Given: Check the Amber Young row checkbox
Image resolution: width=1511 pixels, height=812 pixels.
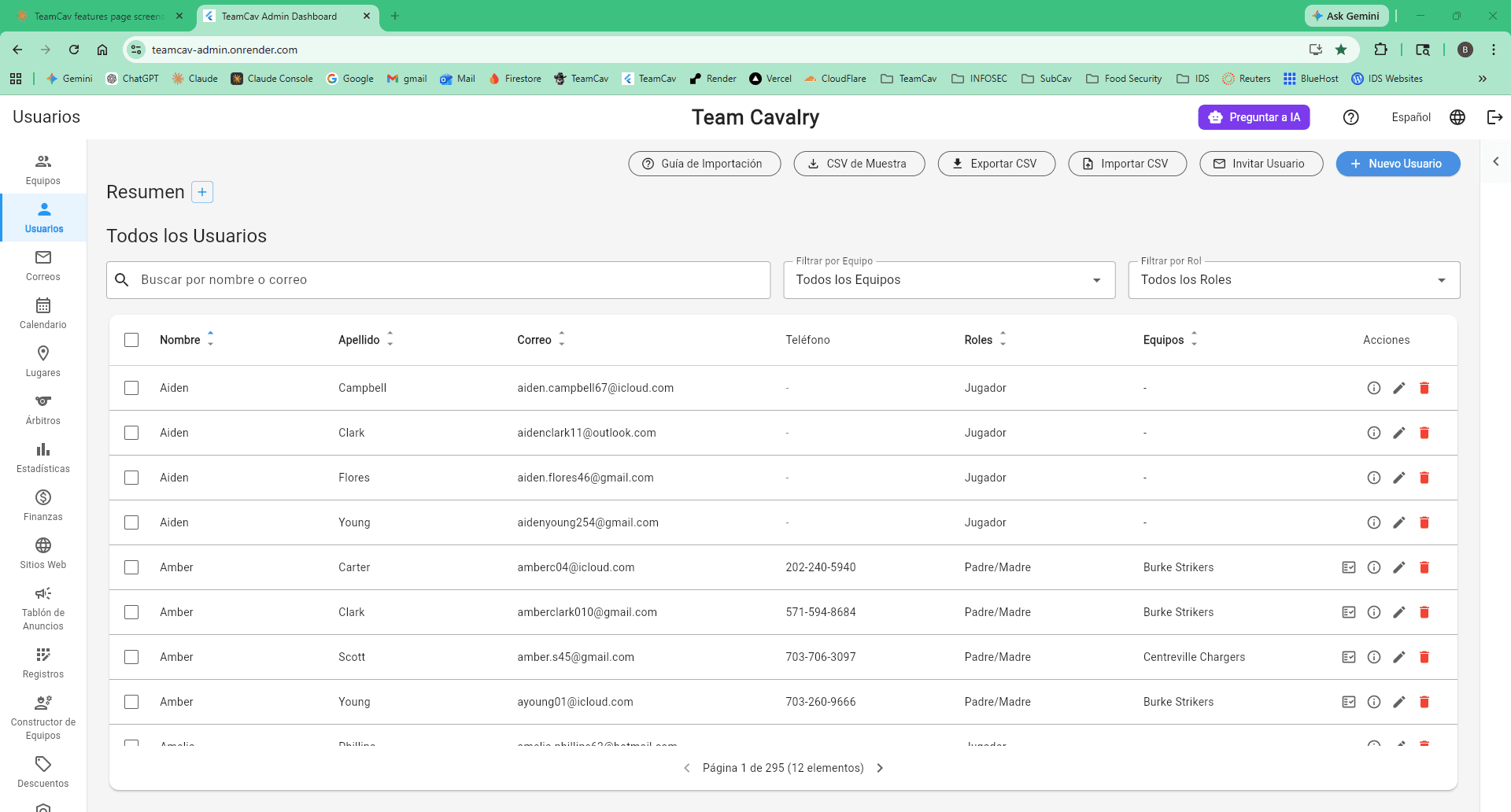Looking at the screenshot, I should coord(131,702).
